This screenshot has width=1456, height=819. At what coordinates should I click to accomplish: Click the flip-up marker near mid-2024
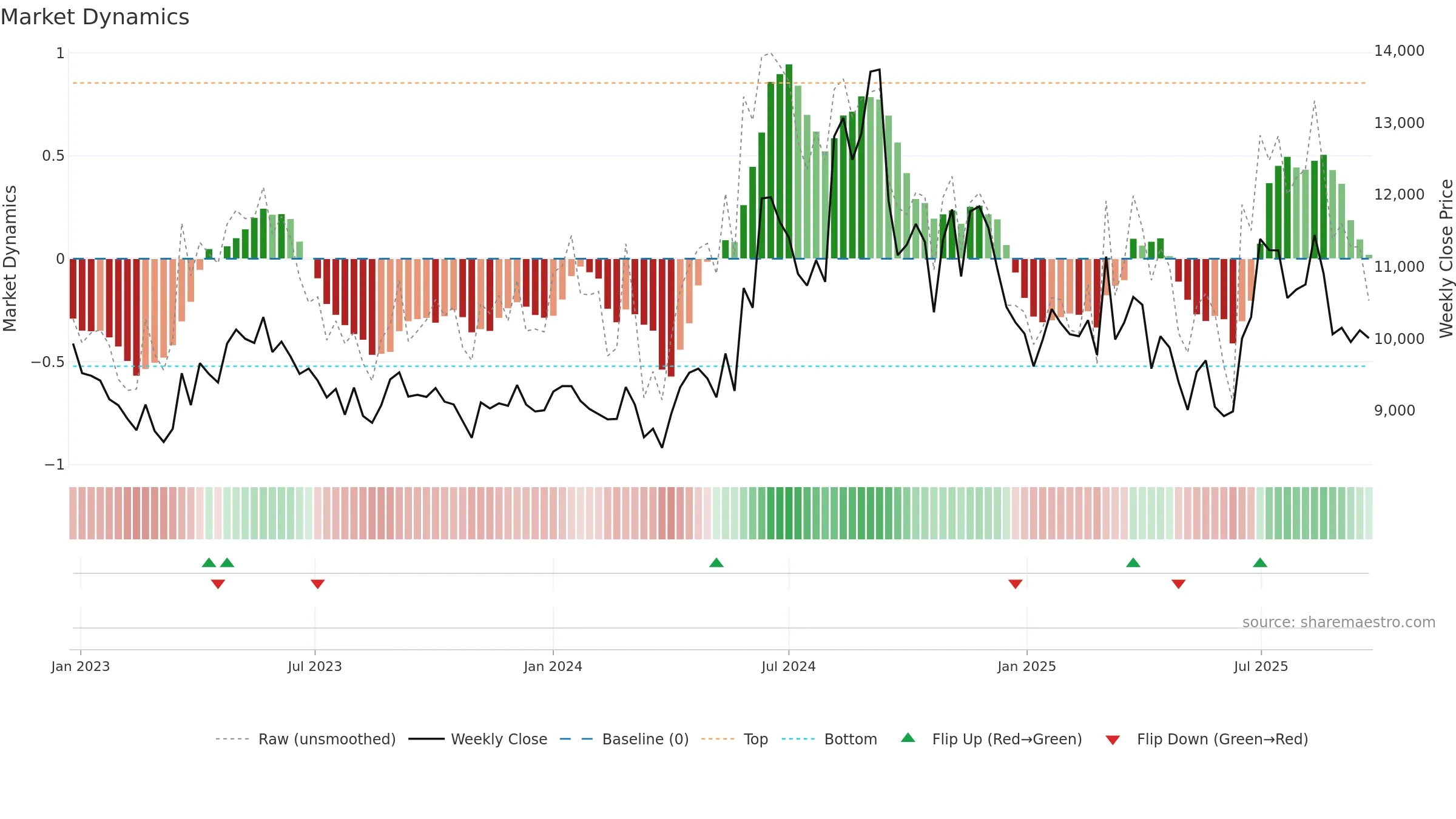point(716,562)
